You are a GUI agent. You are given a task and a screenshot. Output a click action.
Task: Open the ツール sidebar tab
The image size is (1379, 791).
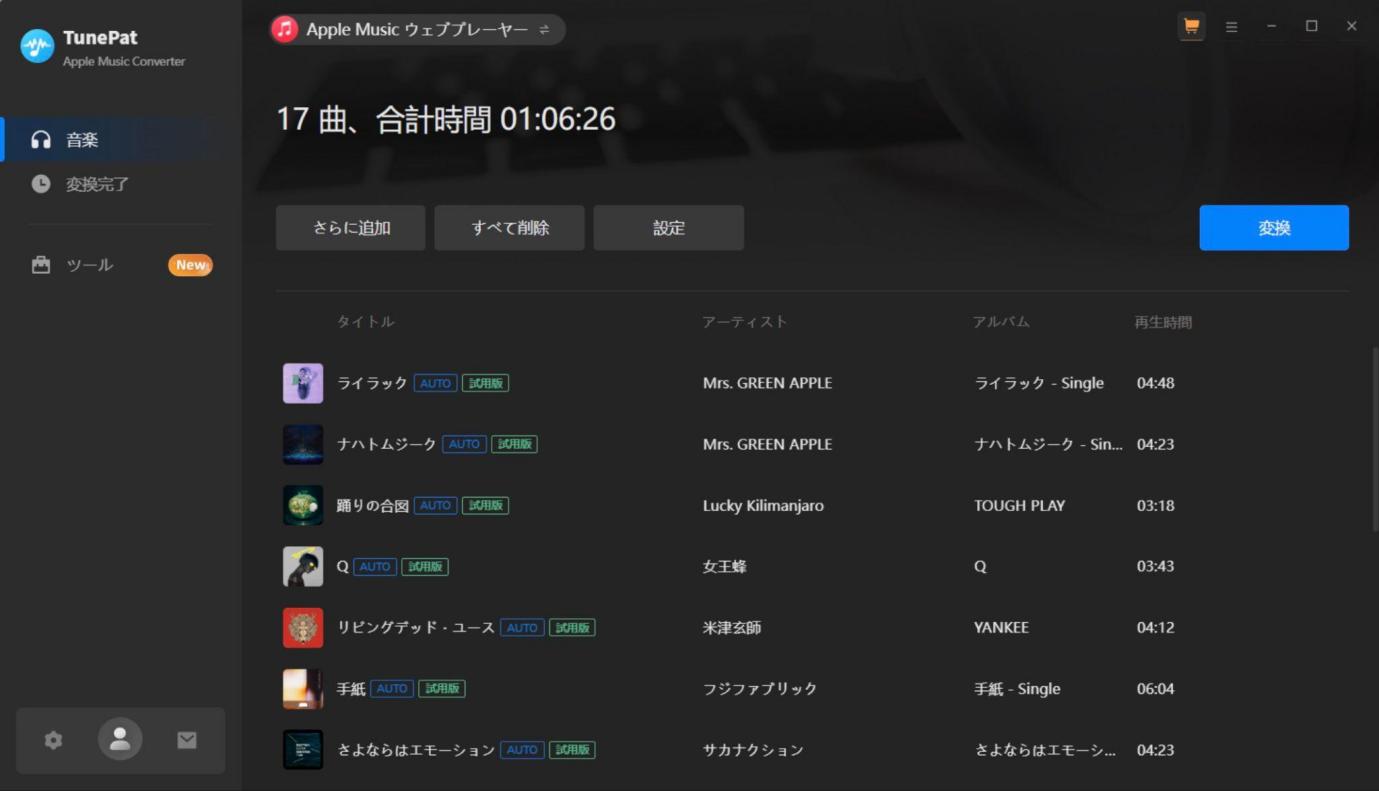tap(121, 265)
